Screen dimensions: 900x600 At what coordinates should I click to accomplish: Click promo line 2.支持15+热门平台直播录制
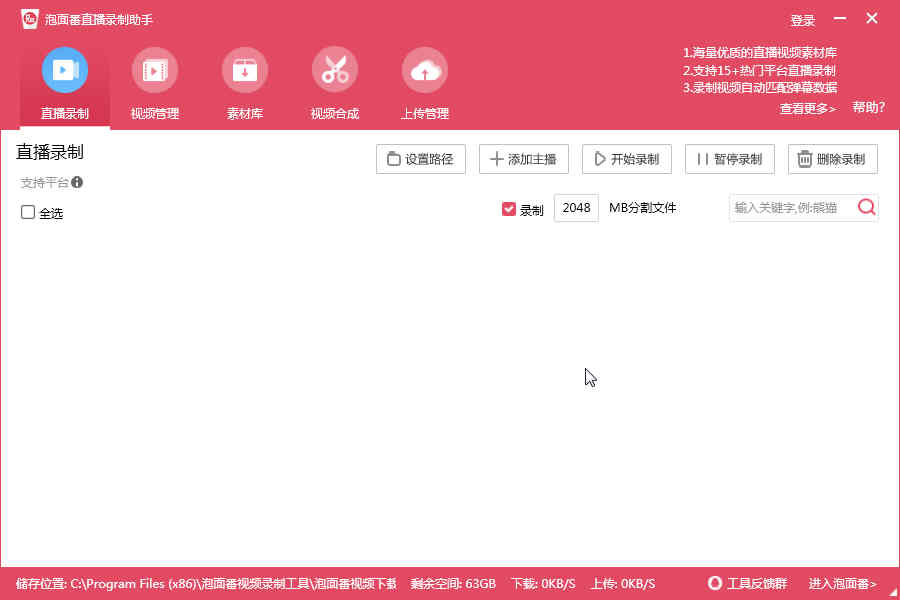pyautogui.click(x=759, y=71)
